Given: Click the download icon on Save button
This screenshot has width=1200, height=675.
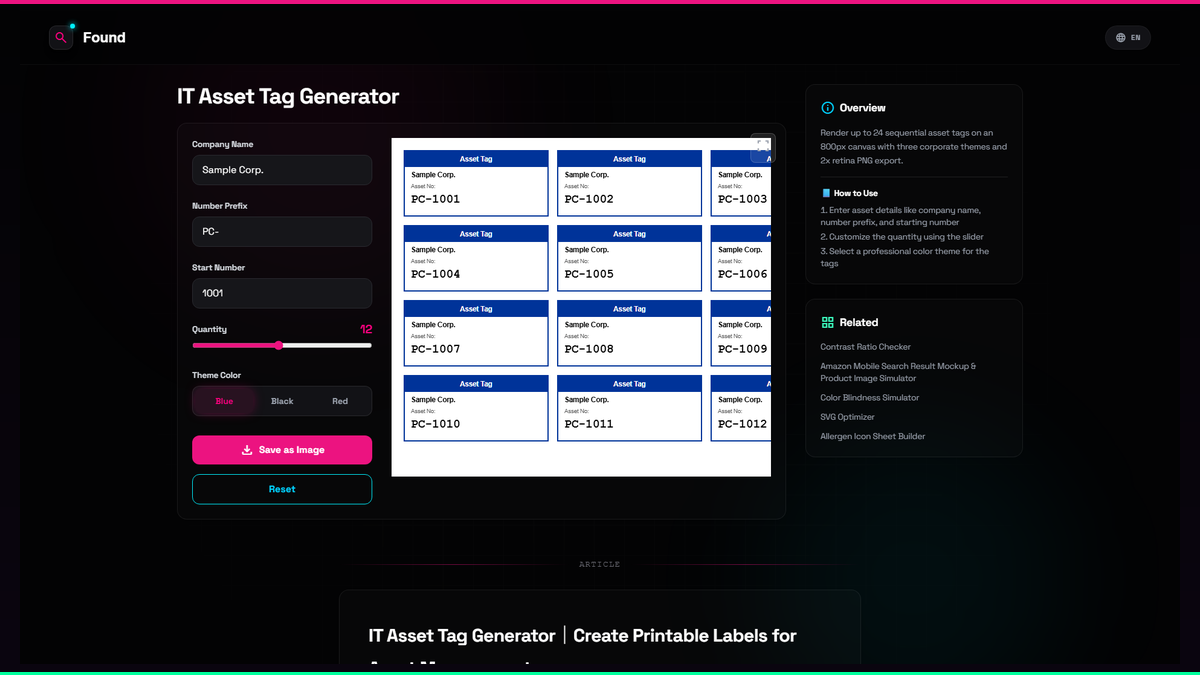Looking at the screenshot, I should tap(247, 450).
